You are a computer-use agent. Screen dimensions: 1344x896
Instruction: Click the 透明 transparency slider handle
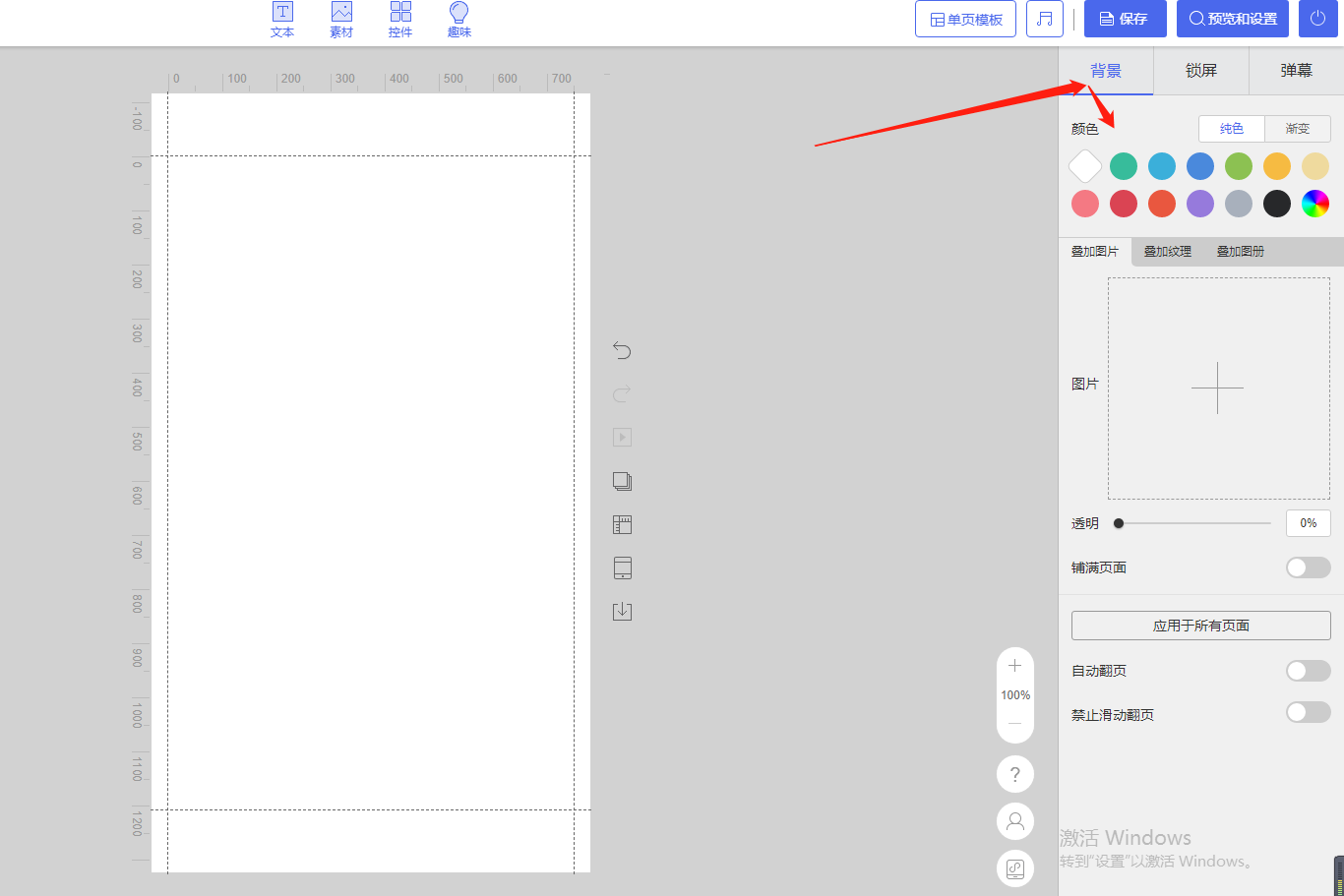[x=1119, y=523]
